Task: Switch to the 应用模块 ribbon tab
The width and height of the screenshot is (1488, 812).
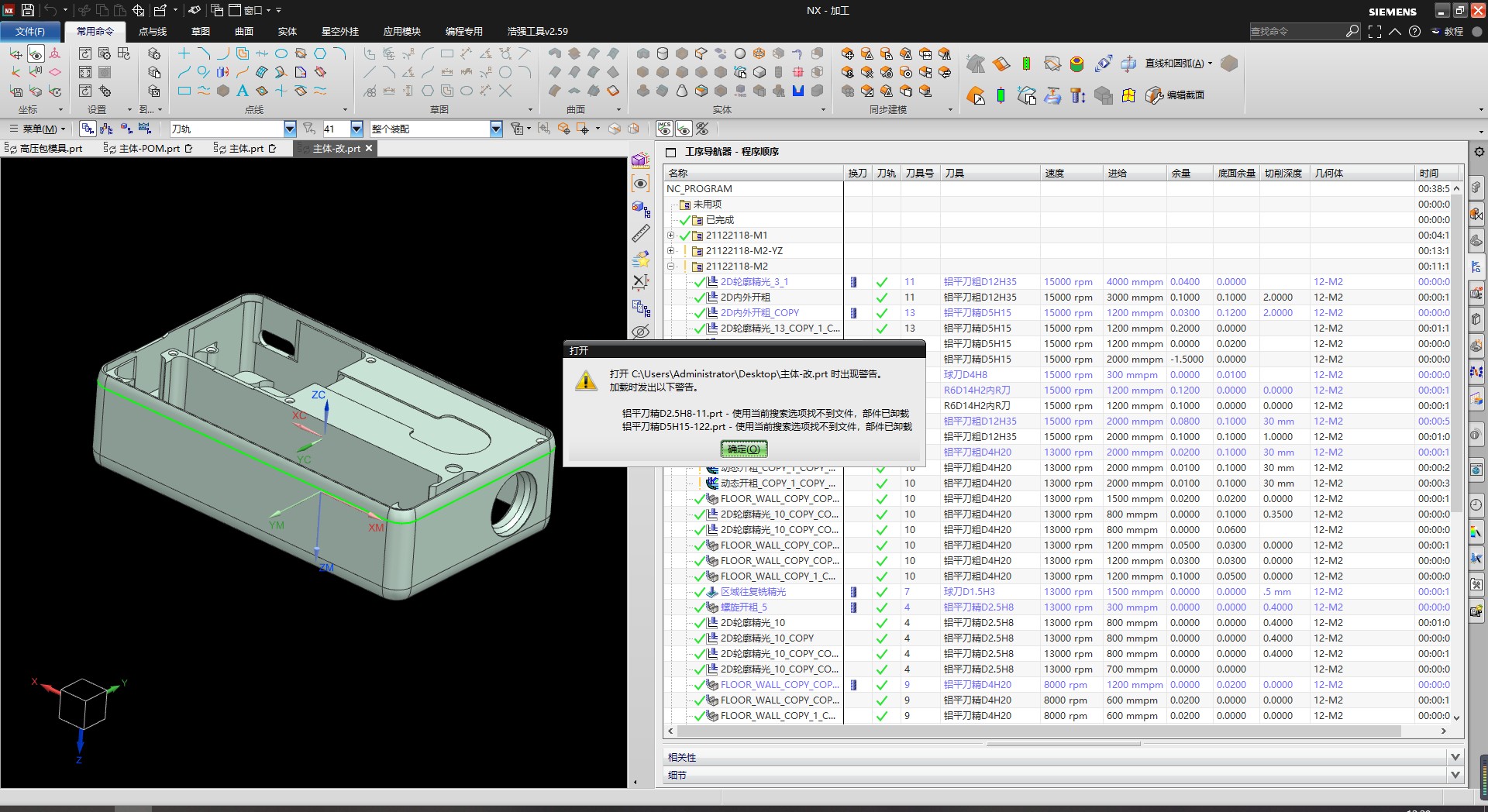Action: point(401,32)
